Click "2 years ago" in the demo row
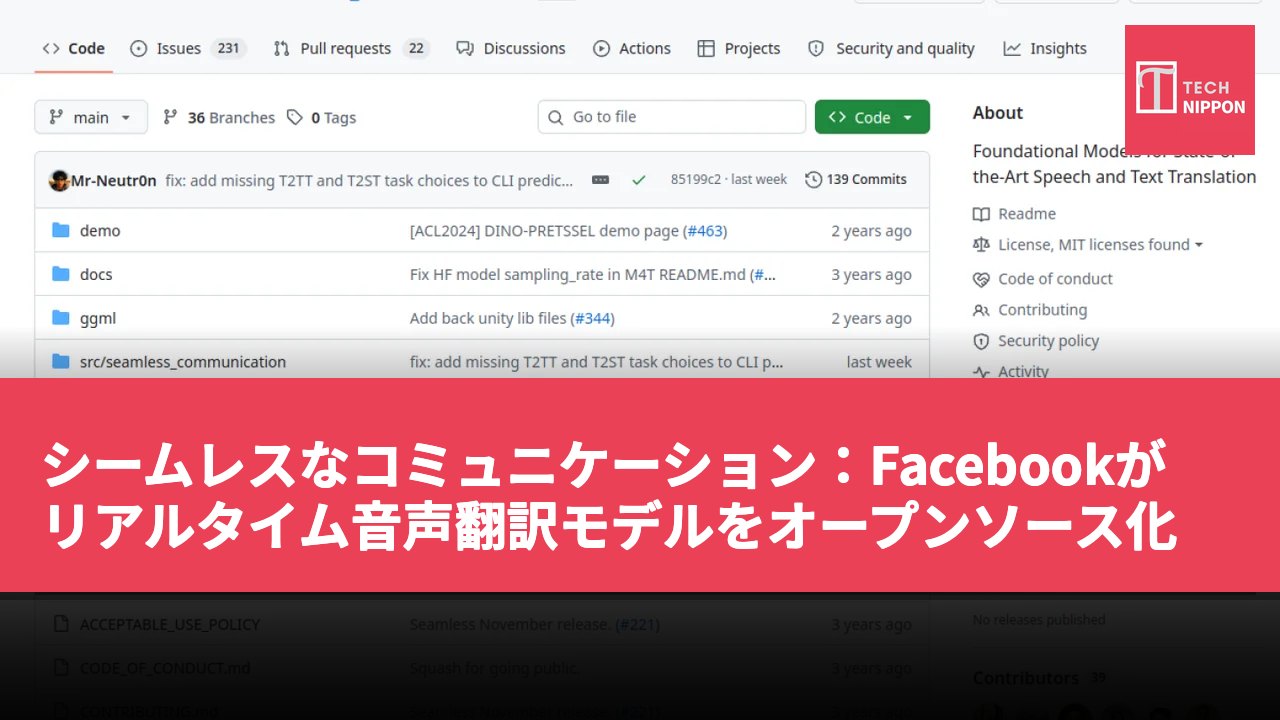Screen dimensions: 1280x720 coord(872,231)
